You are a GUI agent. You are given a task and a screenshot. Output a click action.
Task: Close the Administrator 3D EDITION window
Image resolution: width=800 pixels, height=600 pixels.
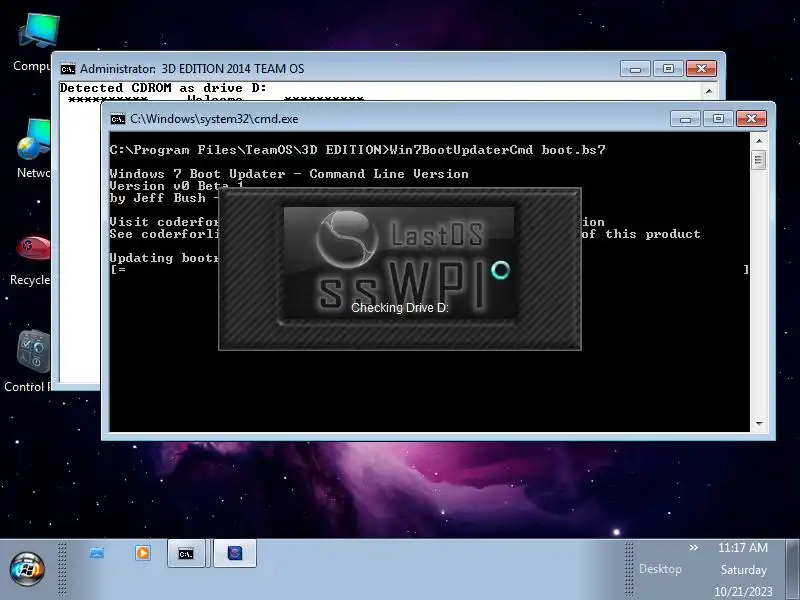tap(701, 69)
